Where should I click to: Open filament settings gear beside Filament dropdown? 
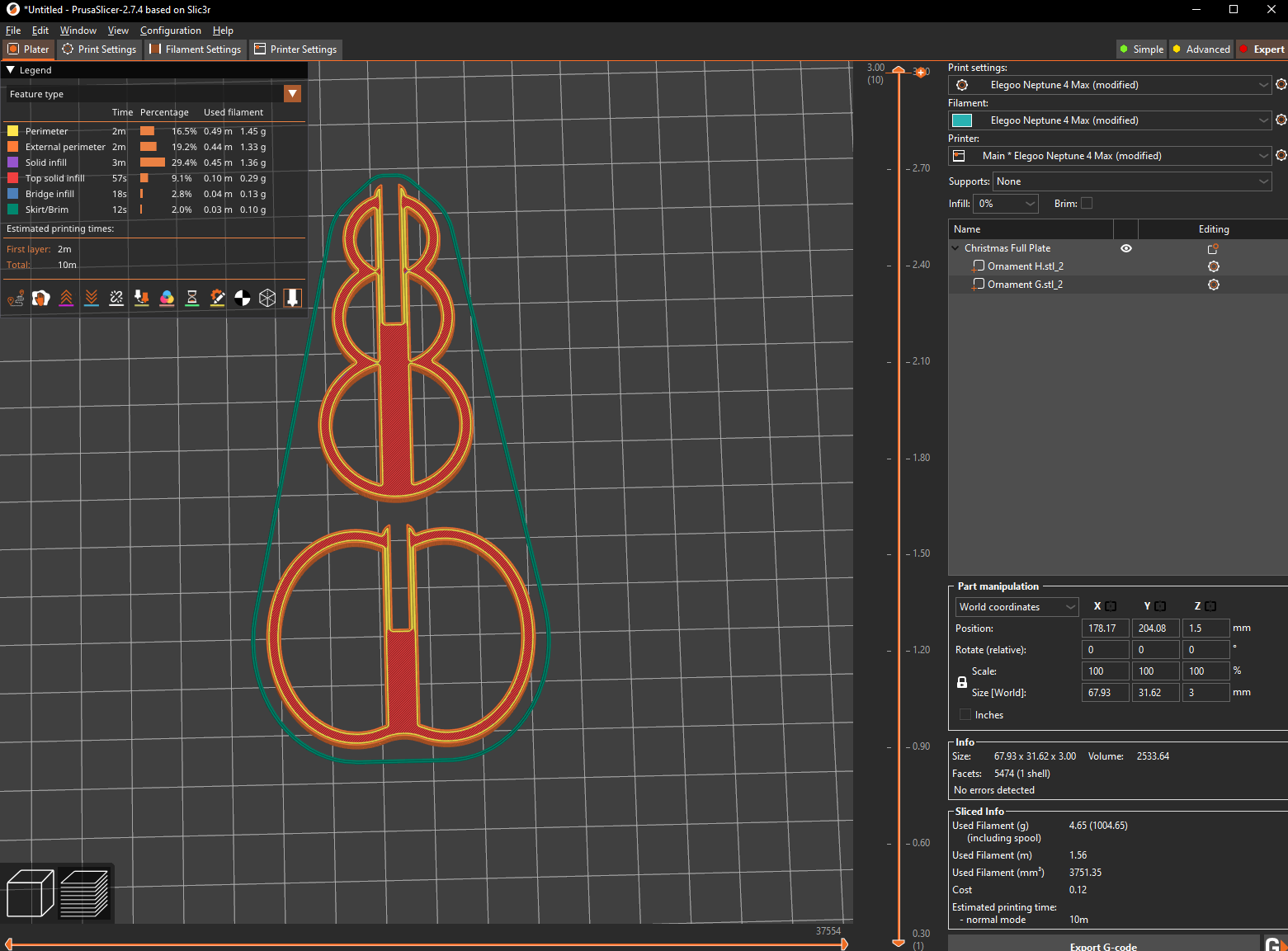(1281, 120)
